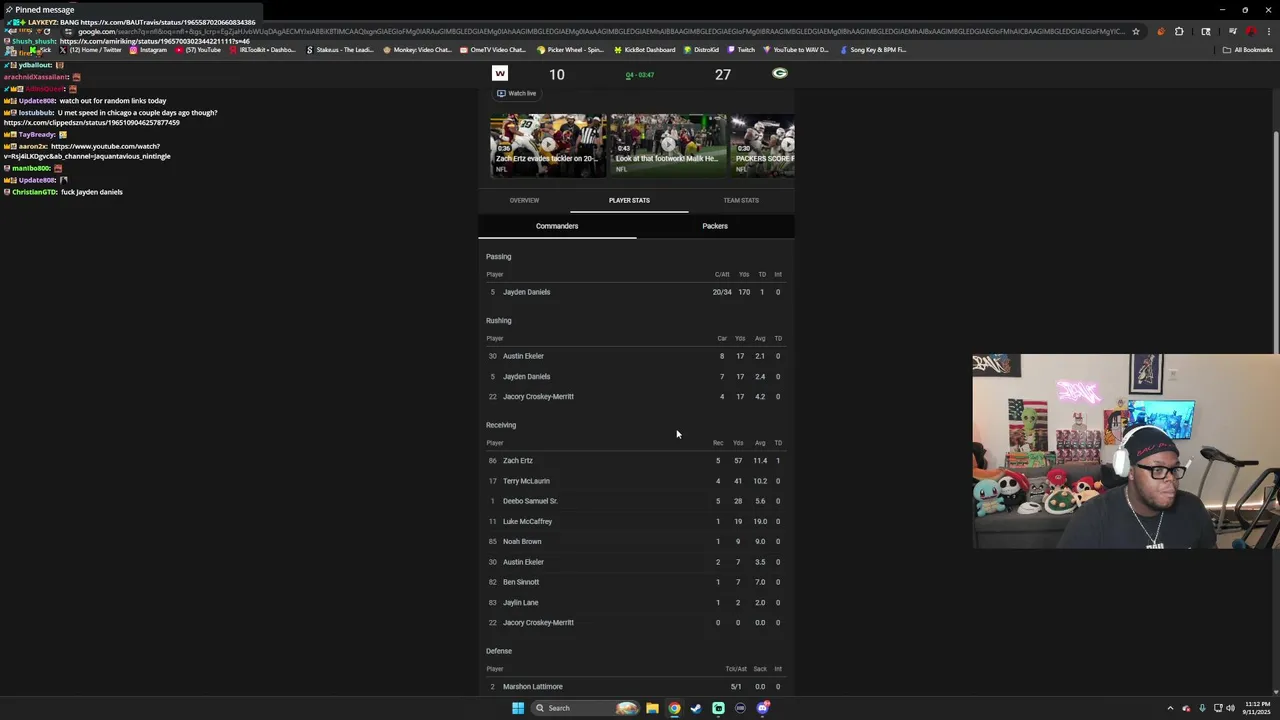
Task: Open the clippedszn link from lostubbub in chat
Action: tap(92, 123)
